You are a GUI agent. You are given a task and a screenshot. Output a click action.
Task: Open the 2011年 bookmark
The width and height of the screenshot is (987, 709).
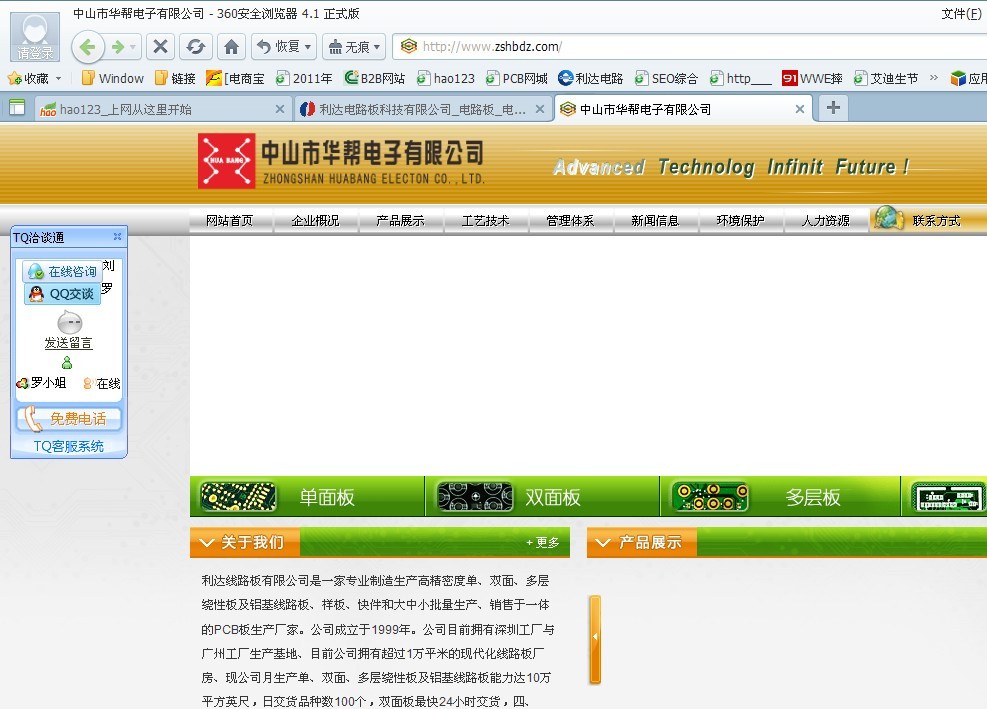304,79
